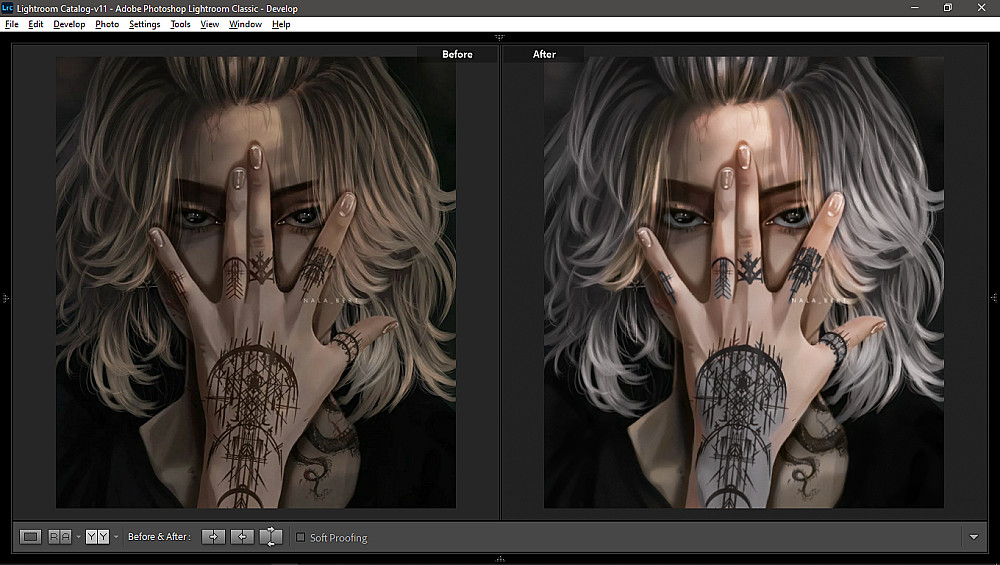Click the After label
The image size is (1000, 565).
tap(544, 54)
